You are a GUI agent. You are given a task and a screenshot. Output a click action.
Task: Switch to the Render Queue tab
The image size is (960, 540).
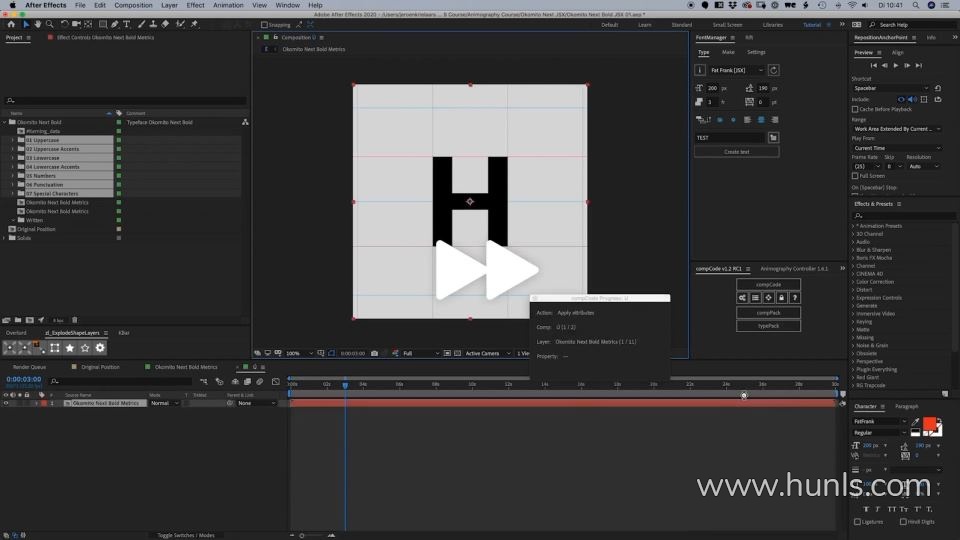pyautogui.click(x=29, y=367)
